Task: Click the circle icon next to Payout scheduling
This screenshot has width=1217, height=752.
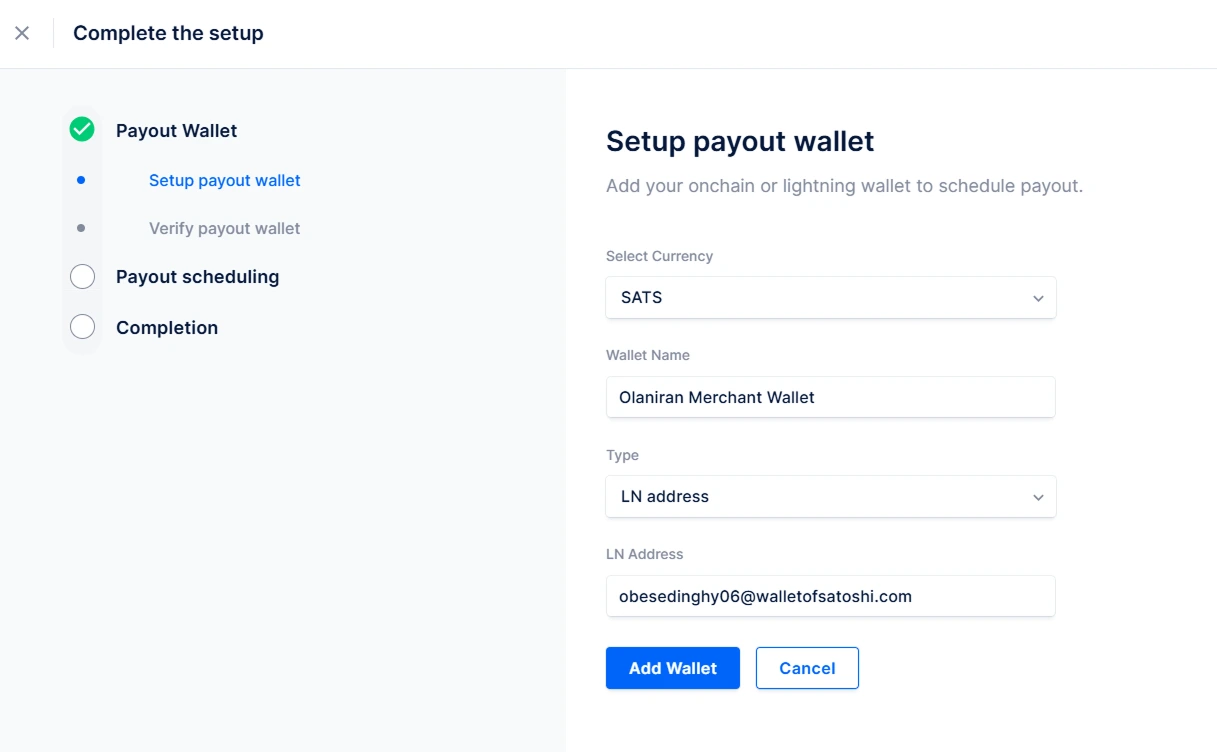Action: pyautogui.click(x=82, y=276)
